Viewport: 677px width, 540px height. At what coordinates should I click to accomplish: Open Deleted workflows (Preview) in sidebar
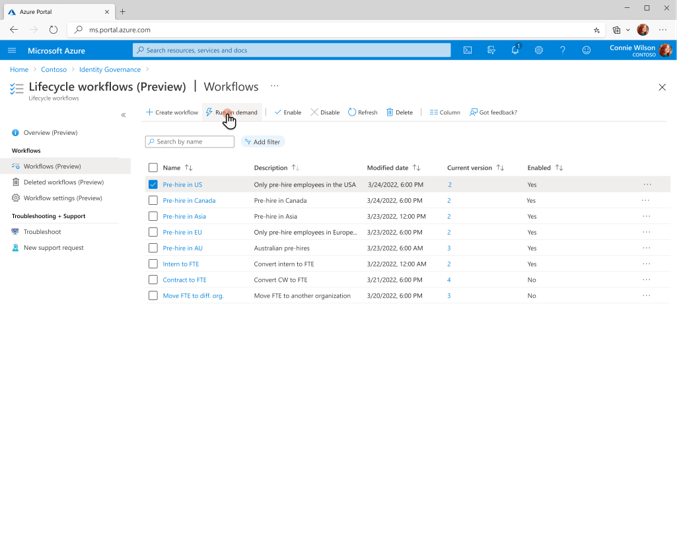[x=63, y=182]
